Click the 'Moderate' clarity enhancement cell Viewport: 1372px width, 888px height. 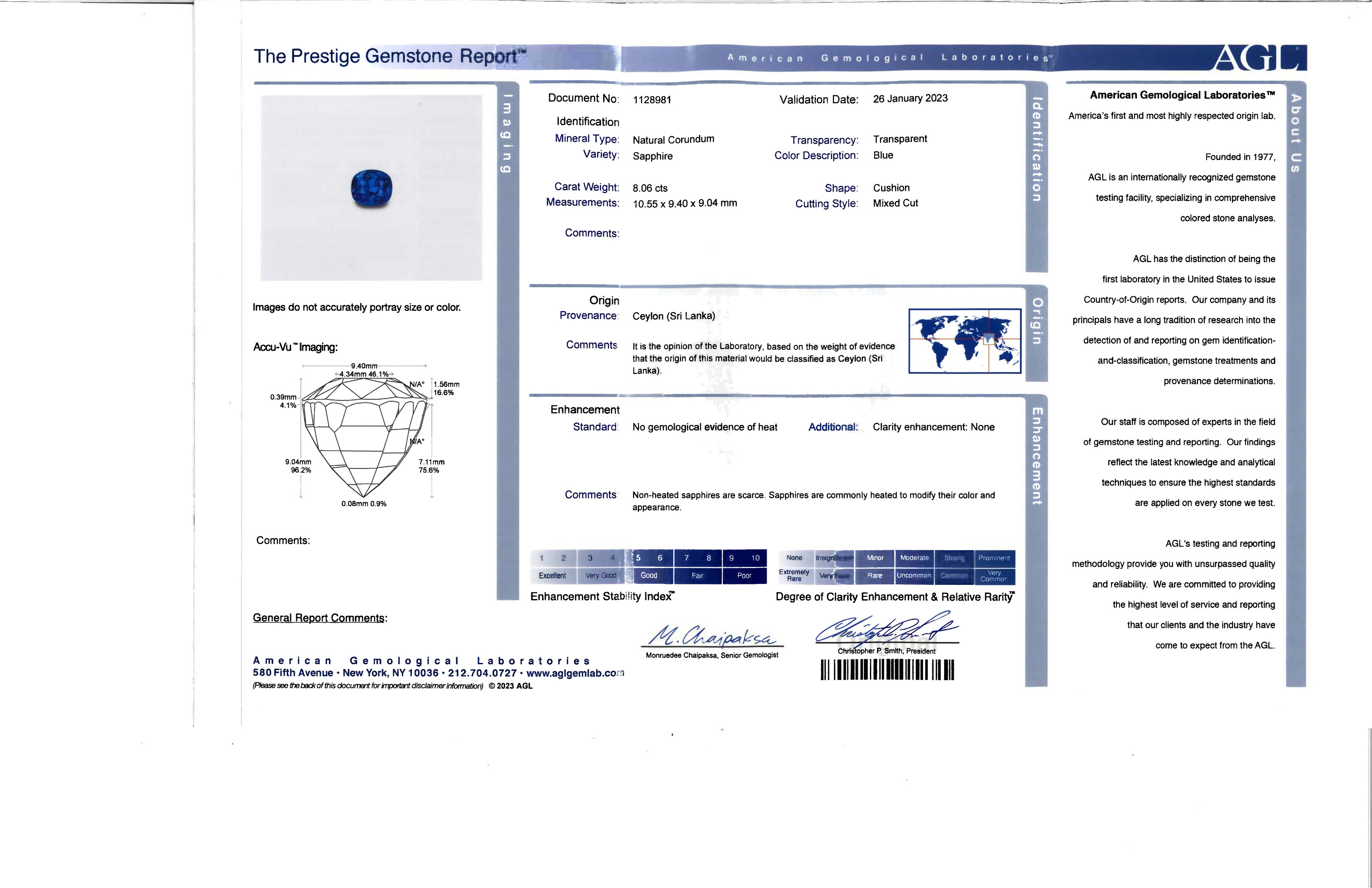[914, 558]
